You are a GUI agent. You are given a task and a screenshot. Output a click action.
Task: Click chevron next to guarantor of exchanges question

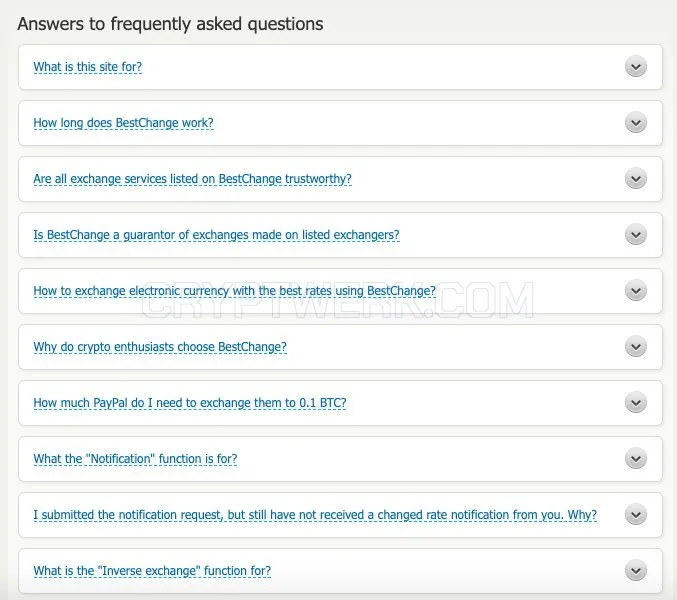(636, 235)
